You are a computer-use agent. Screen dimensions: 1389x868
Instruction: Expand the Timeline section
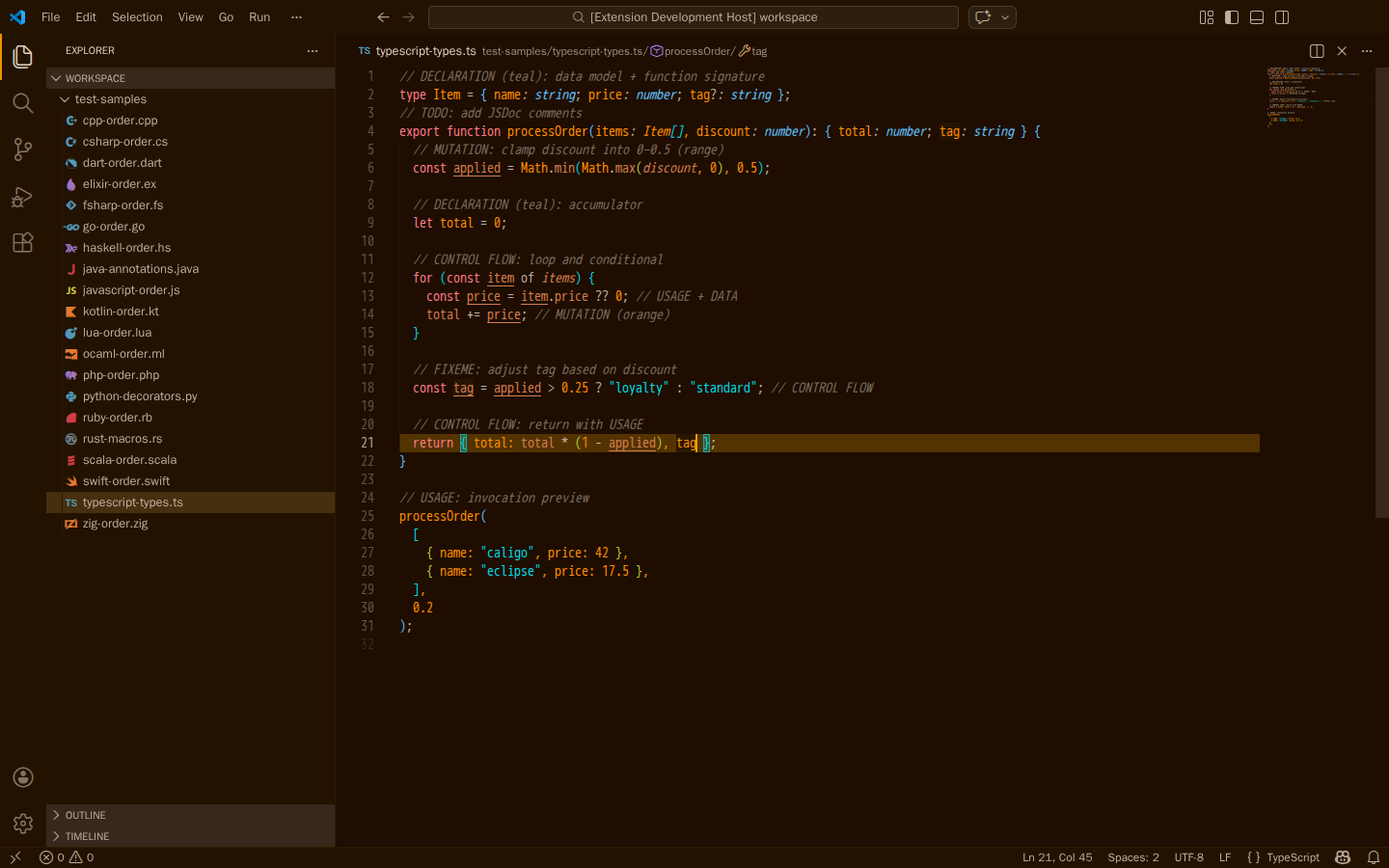pos(87,836)
